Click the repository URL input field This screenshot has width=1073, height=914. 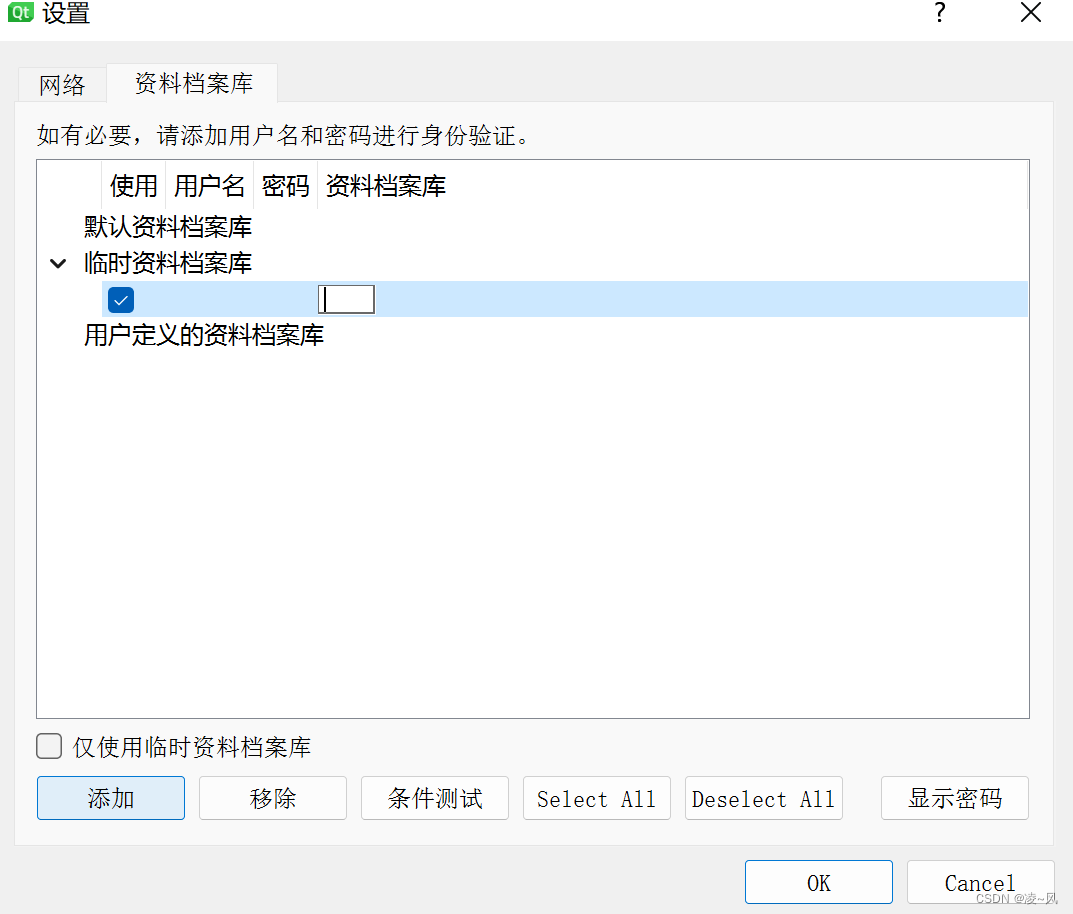point(346,300)
